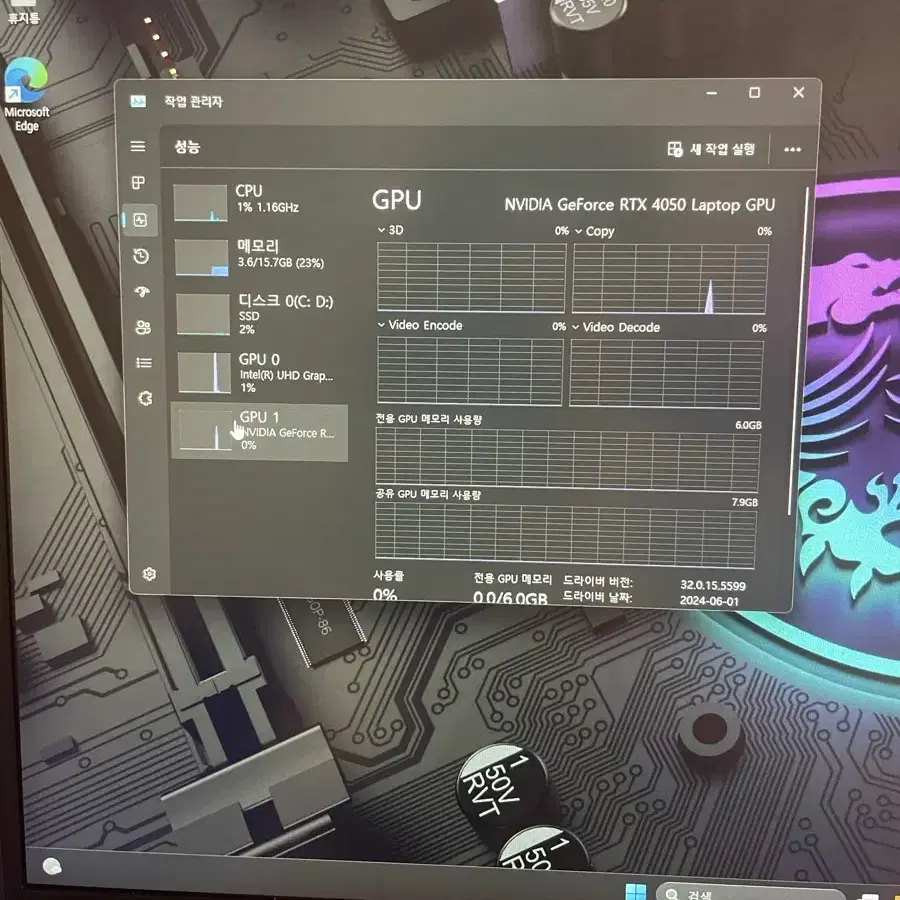The height and width of the screenshot is (900, 900).
Task: Close the 작업 관리자 window
Action: 798,92
